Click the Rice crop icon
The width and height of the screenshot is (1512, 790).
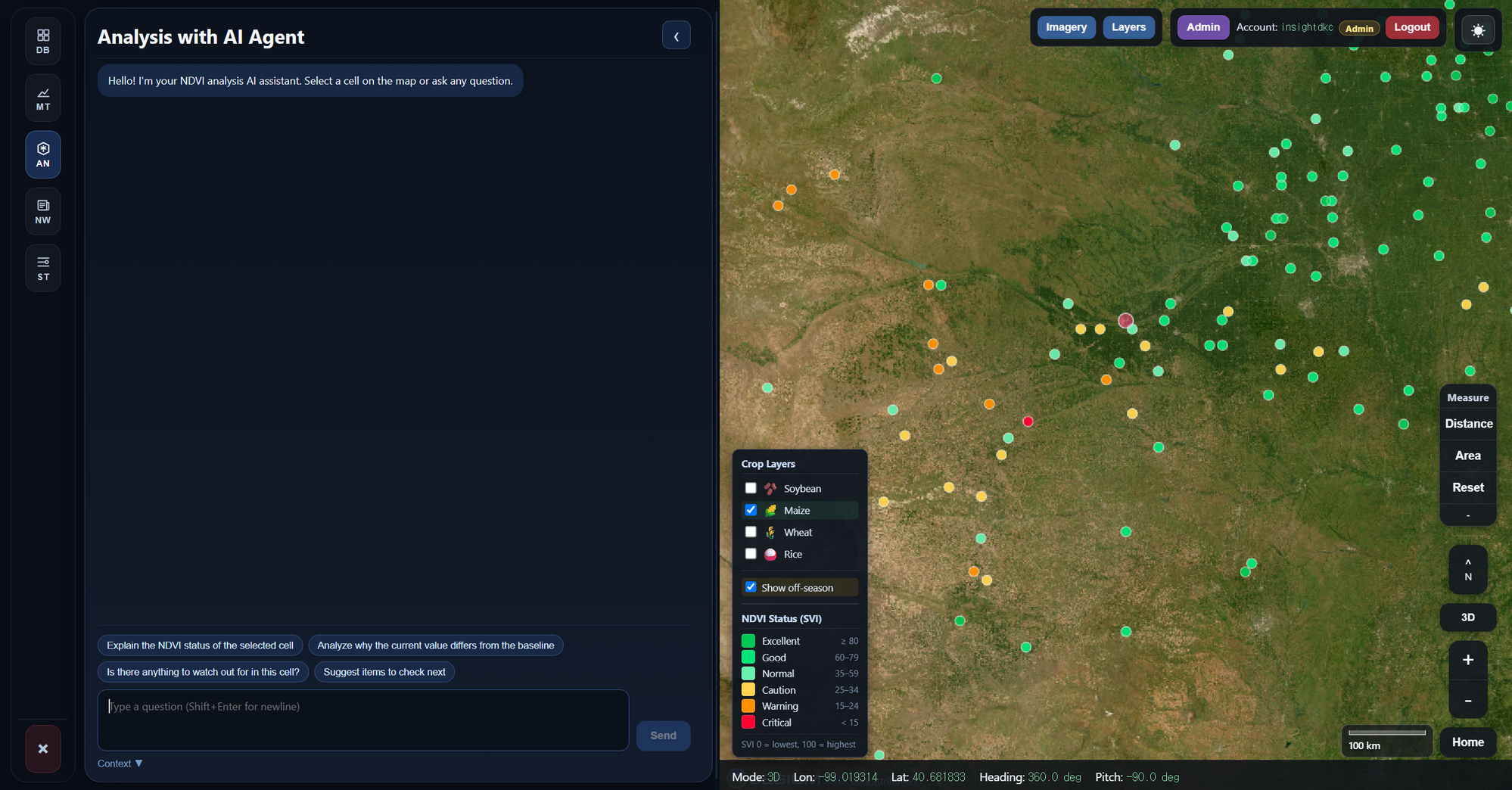click(x=770, y=555)
